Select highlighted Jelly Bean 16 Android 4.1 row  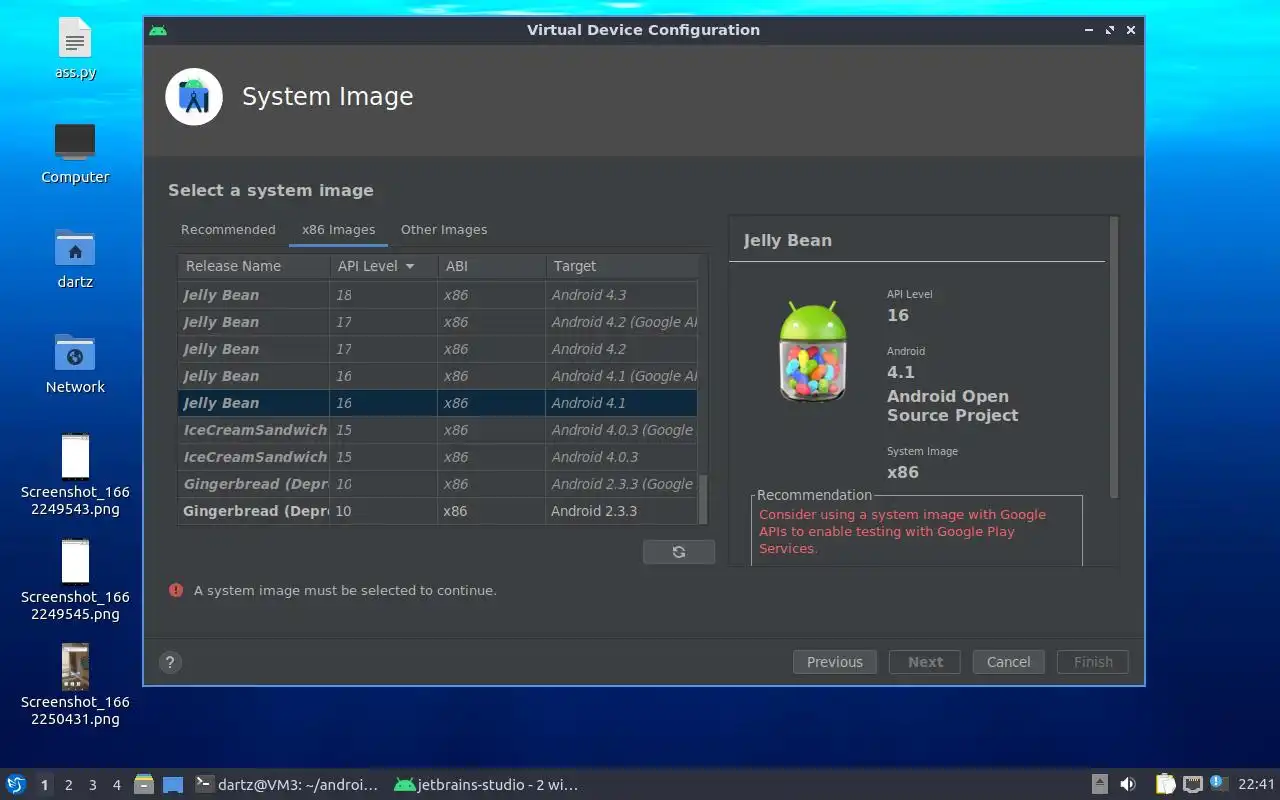click(x=438, y=403)
